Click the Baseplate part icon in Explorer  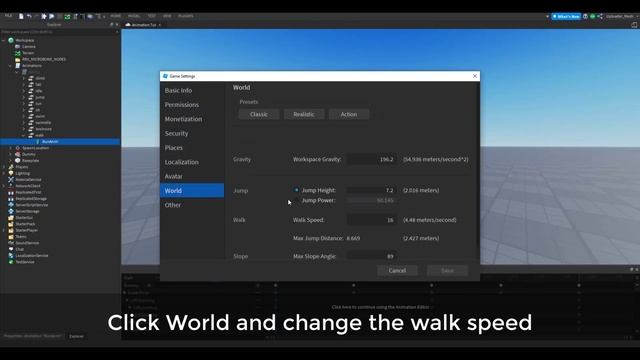pyautogui.click(x=18, y=160)
